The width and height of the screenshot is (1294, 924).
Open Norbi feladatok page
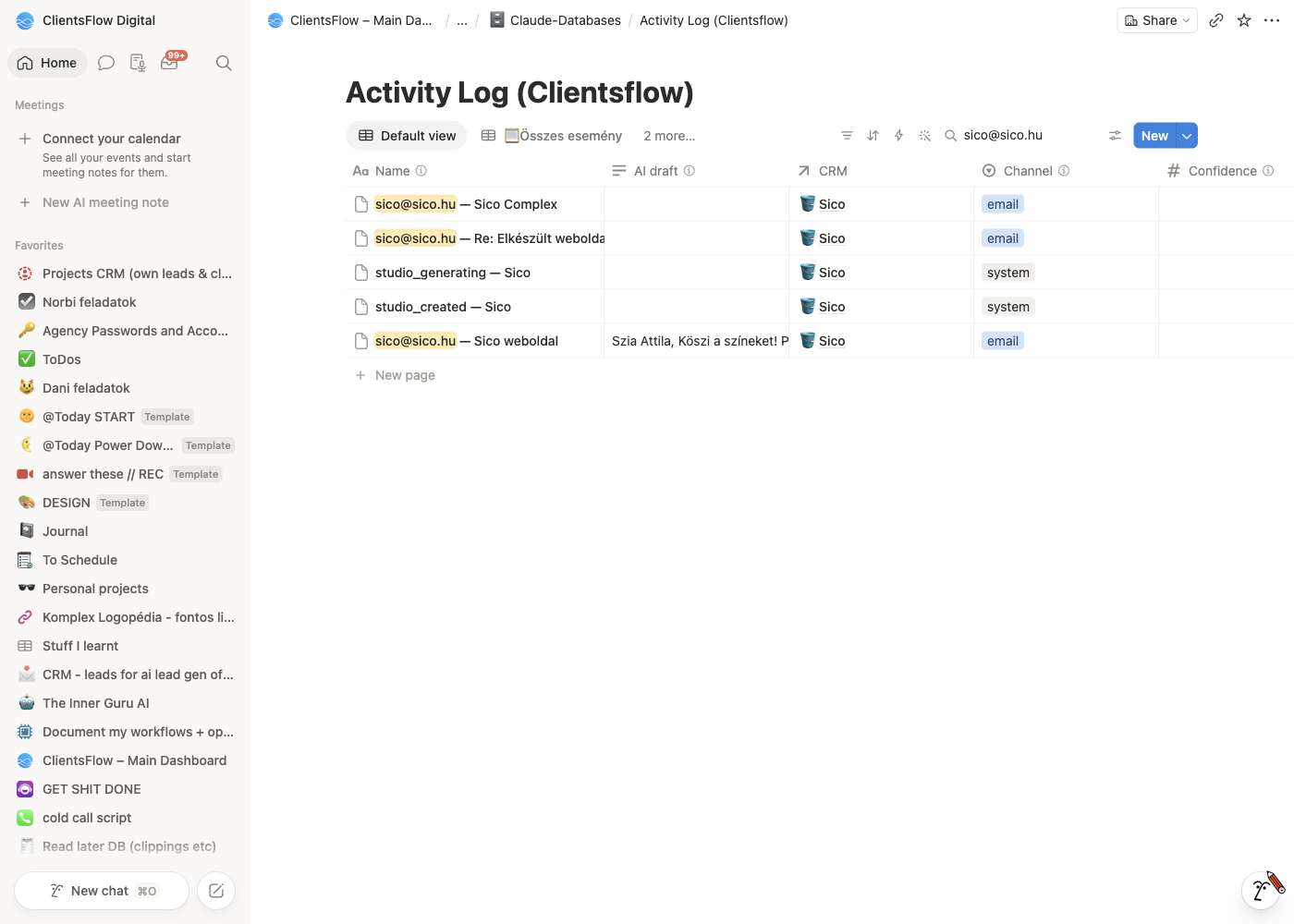coord(125,302)
